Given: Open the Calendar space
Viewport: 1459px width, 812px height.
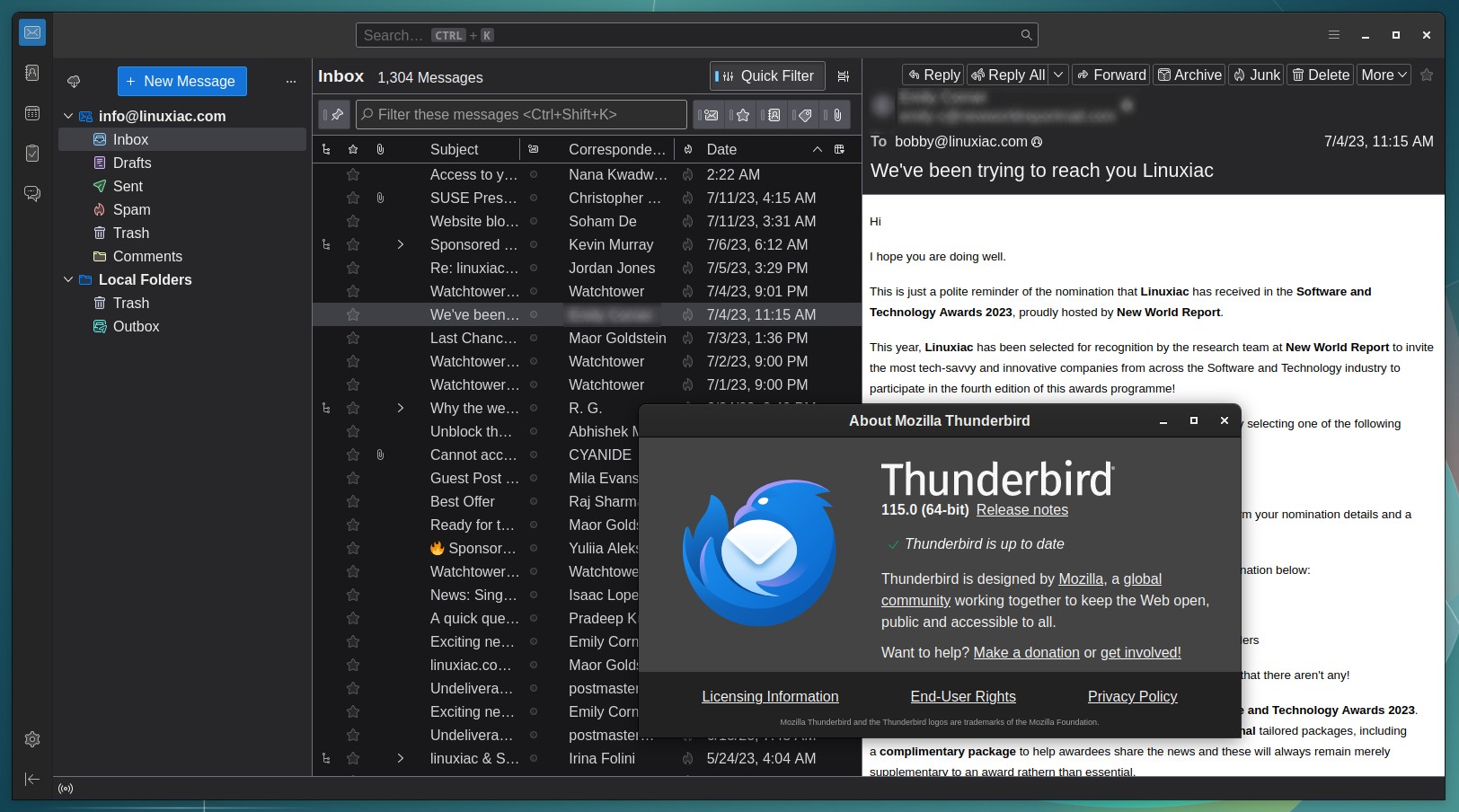Looking at the screenshot, I should pyautogui.click(x=32, y=113).
